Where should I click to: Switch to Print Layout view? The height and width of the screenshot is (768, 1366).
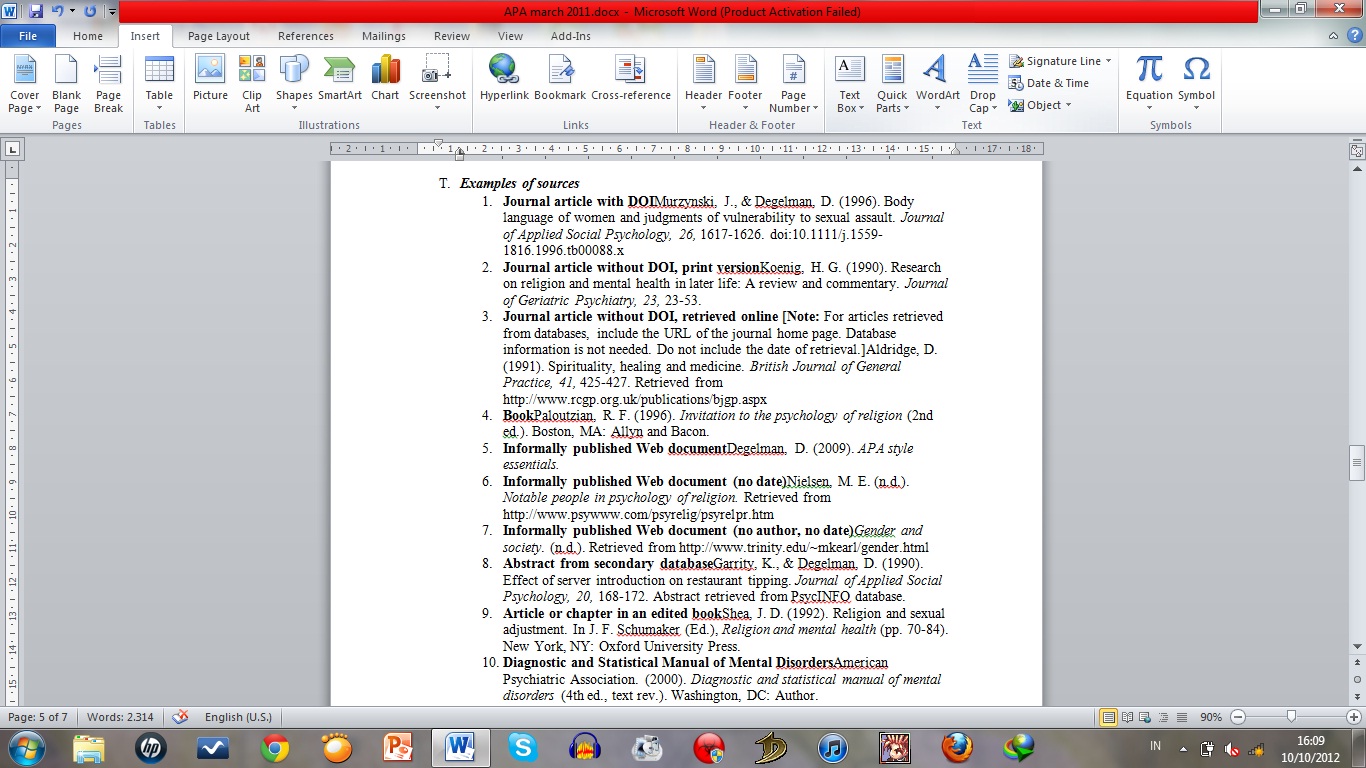(x=1109, y=717)
